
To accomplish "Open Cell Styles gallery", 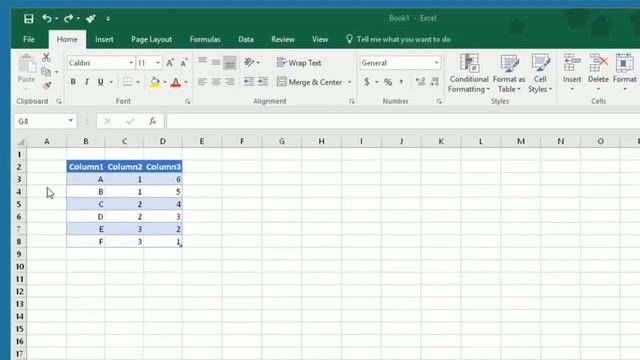I will pos(540,73).
